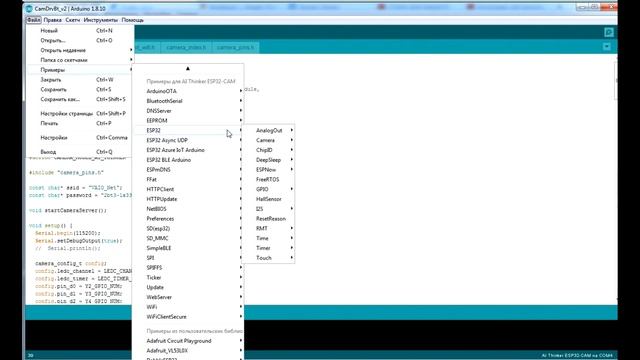The width and height of the screenshot is (640, 360).
Task: Open ESP32 Azure IoT Arduino examples
Action: coord(188,150)
